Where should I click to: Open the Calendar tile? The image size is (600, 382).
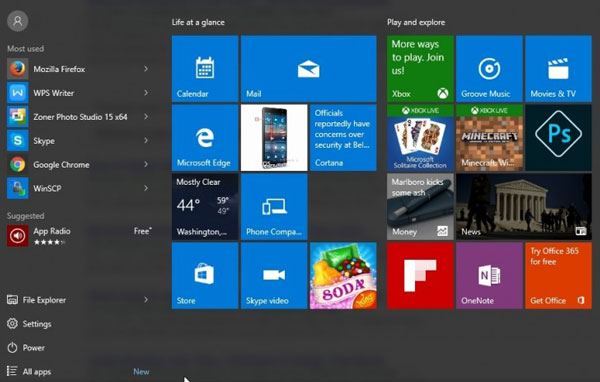coord(205,69)
